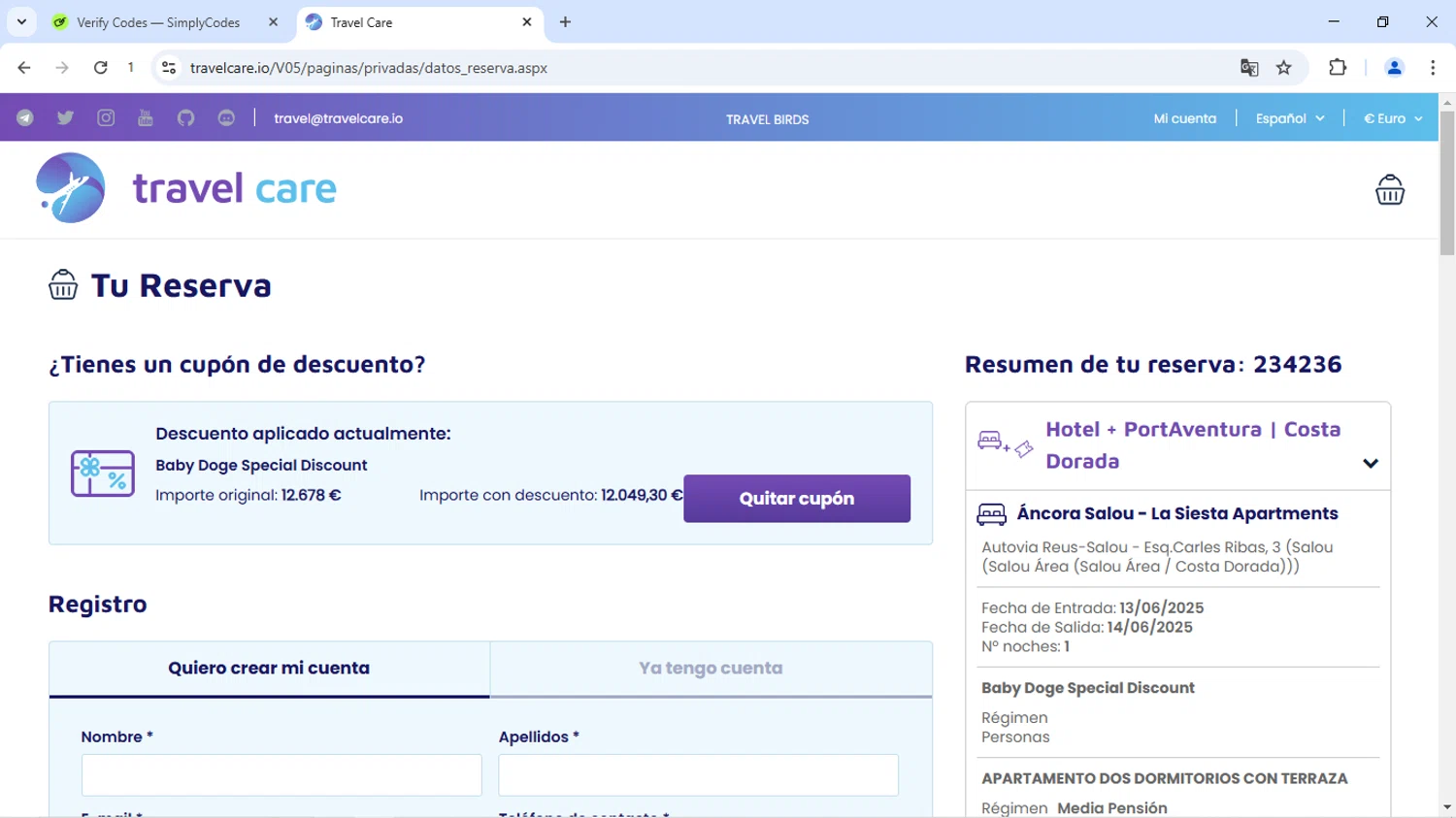Click the Fecha de Salida 14/06/2025 text
The height and width of the screenshot is (818, 1456).
[x=1087, y=628]
